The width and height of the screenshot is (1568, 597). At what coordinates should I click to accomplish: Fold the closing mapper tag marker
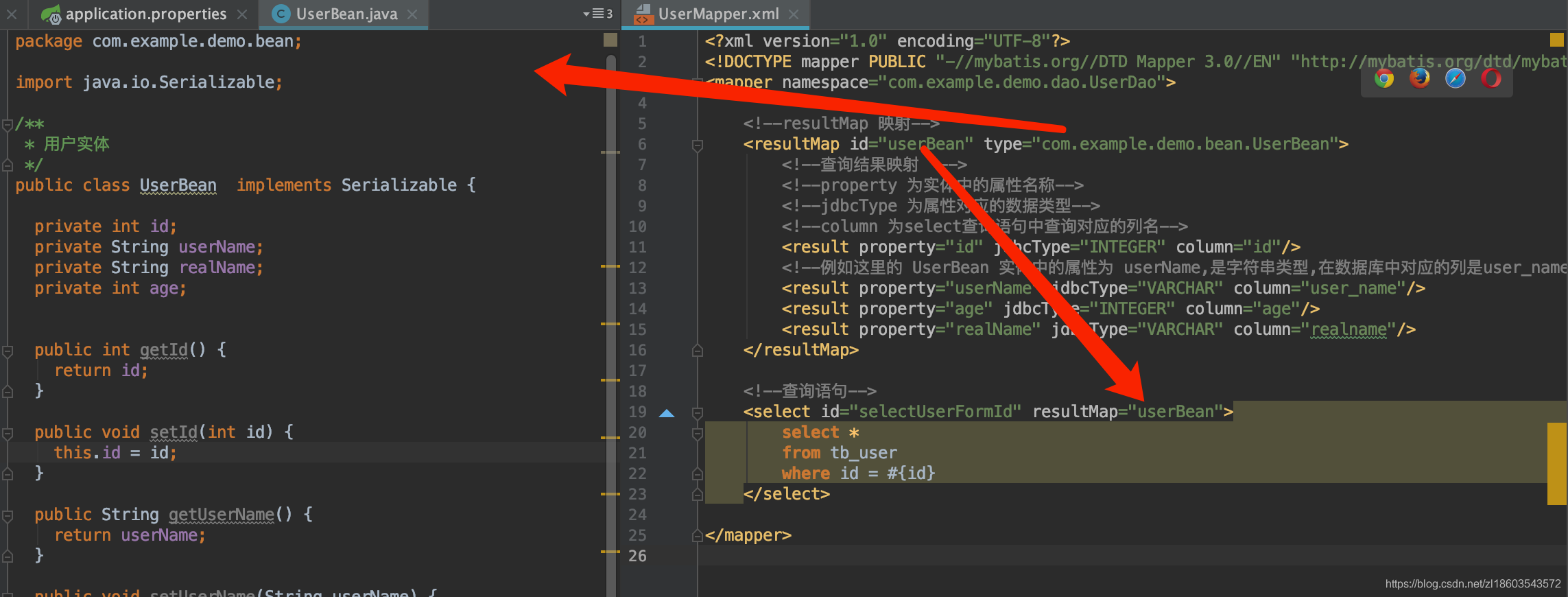coord(698,536)
